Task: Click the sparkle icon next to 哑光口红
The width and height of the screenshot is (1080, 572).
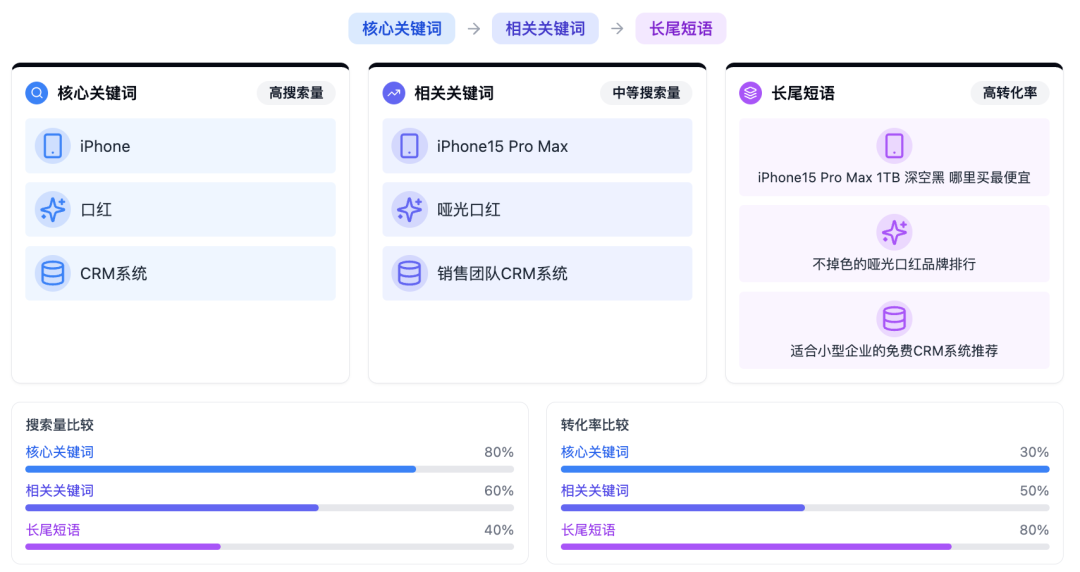Action: point(410,210)
